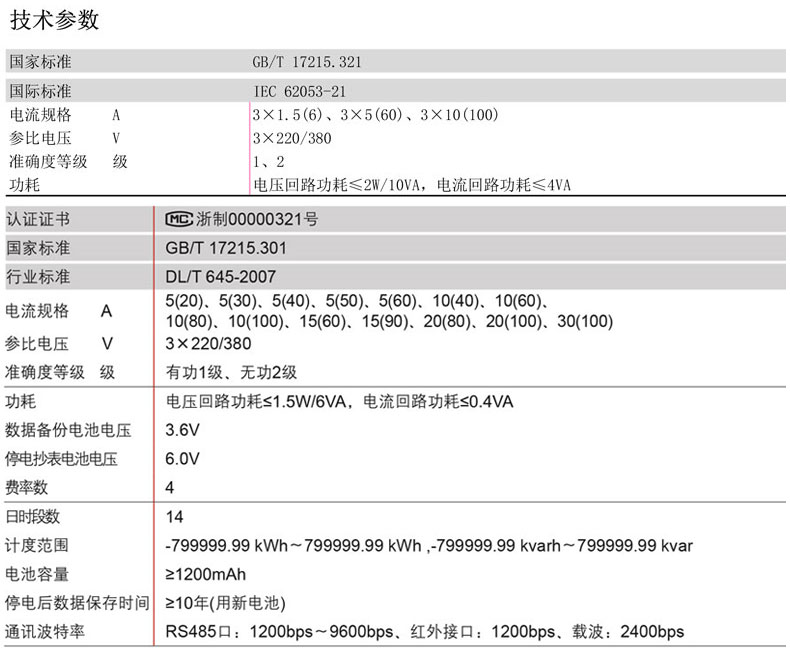The image size is (790, 652).
Task: Select the 有功1级、无功2级 accuracy value
Action: (x=231, y=373)
